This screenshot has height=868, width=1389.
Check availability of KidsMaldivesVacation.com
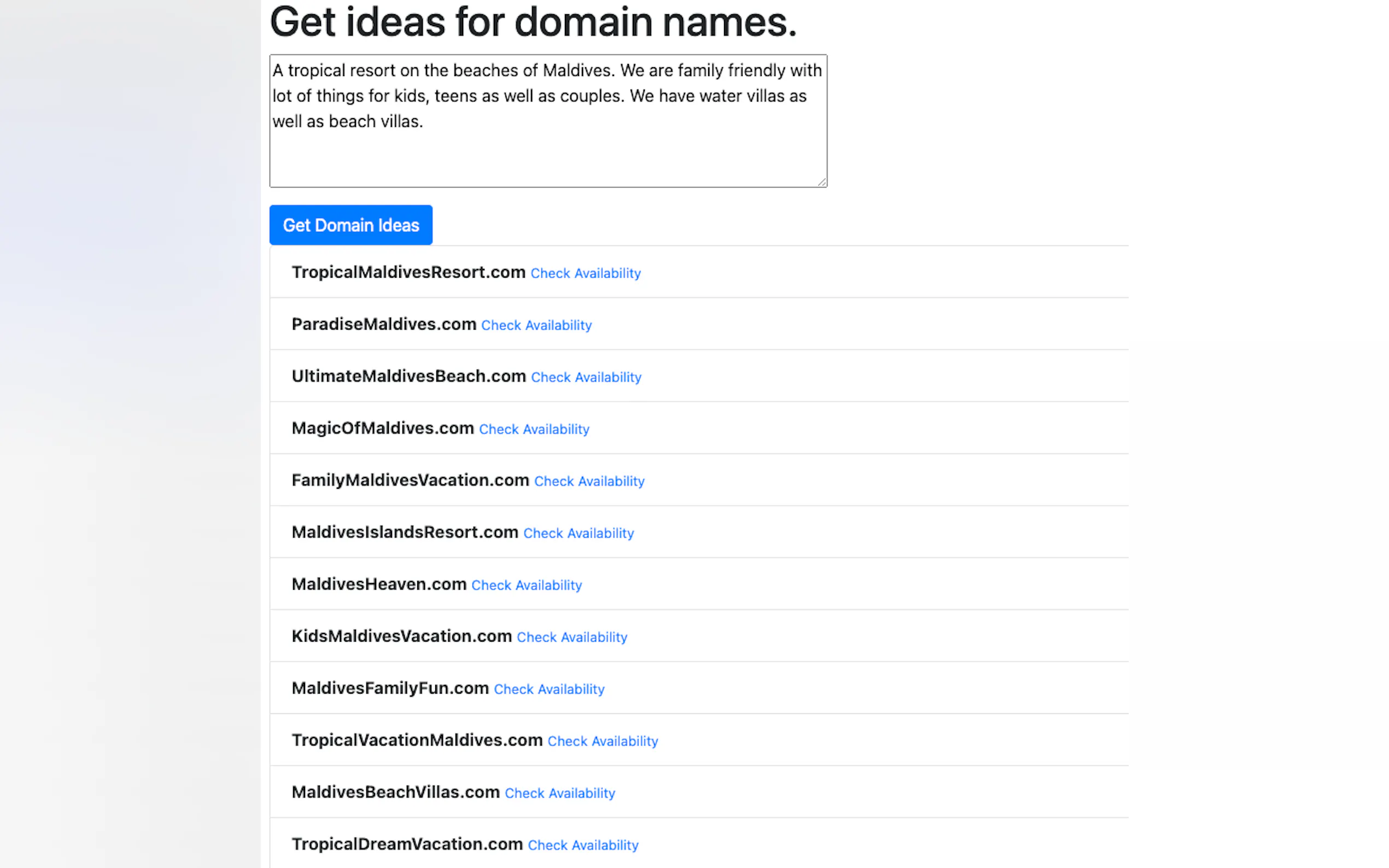(x=571, y=637)
